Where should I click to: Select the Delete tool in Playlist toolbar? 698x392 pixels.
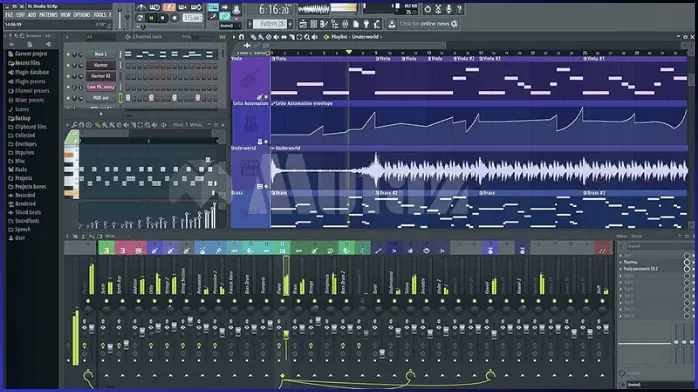268,37
